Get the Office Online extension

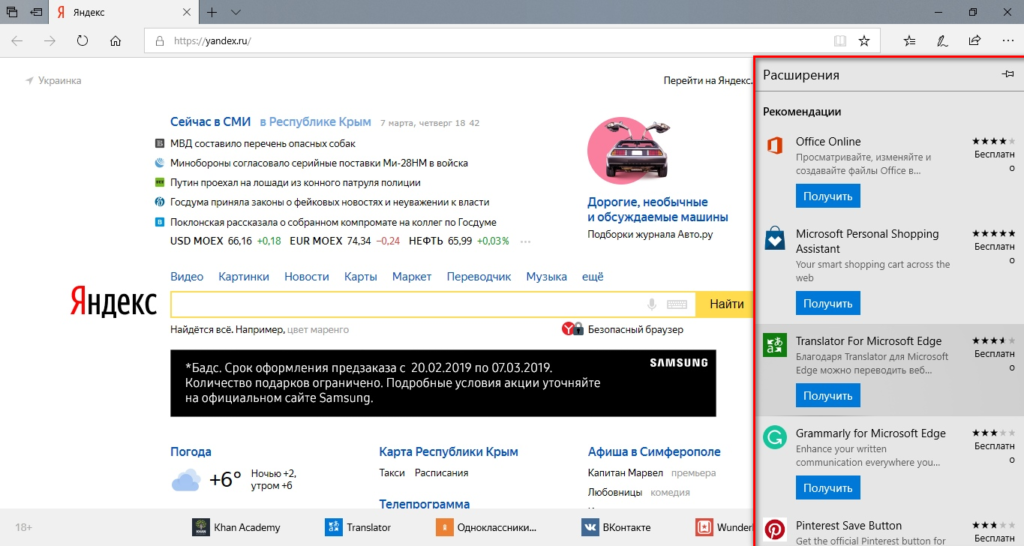[827, 196]
